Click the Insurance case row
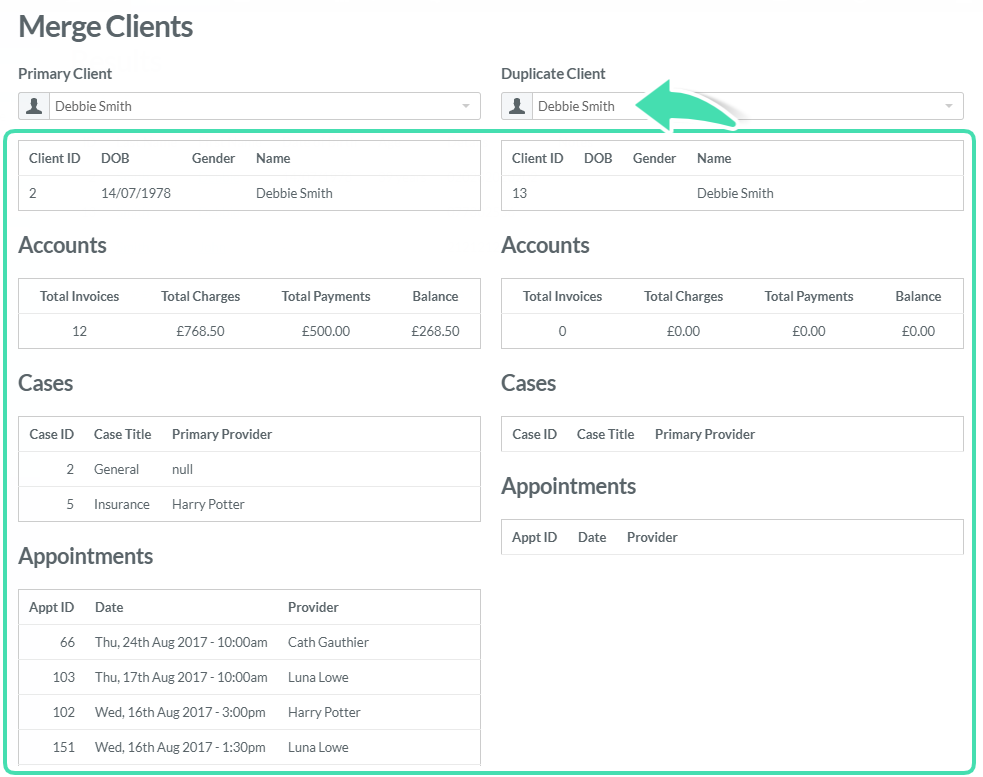983x777 pixels. coord(250,504)
